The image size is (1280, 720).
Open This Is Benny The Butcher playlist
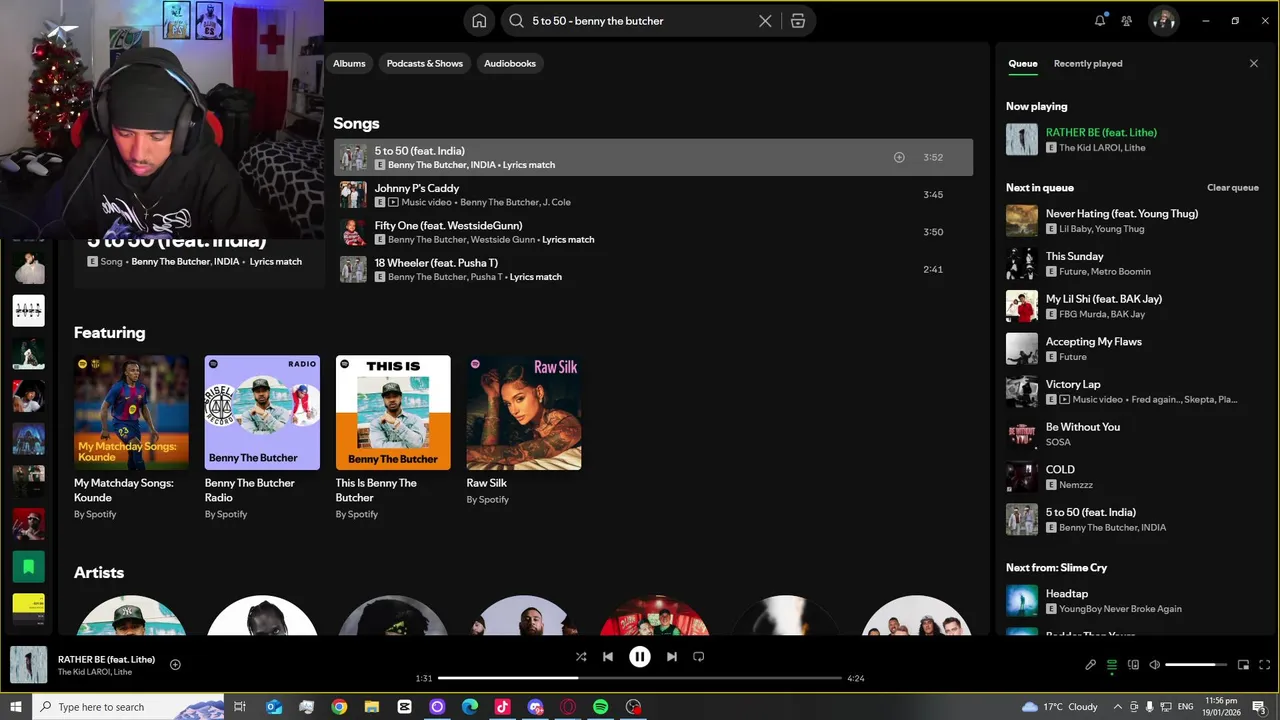(393, 437)
